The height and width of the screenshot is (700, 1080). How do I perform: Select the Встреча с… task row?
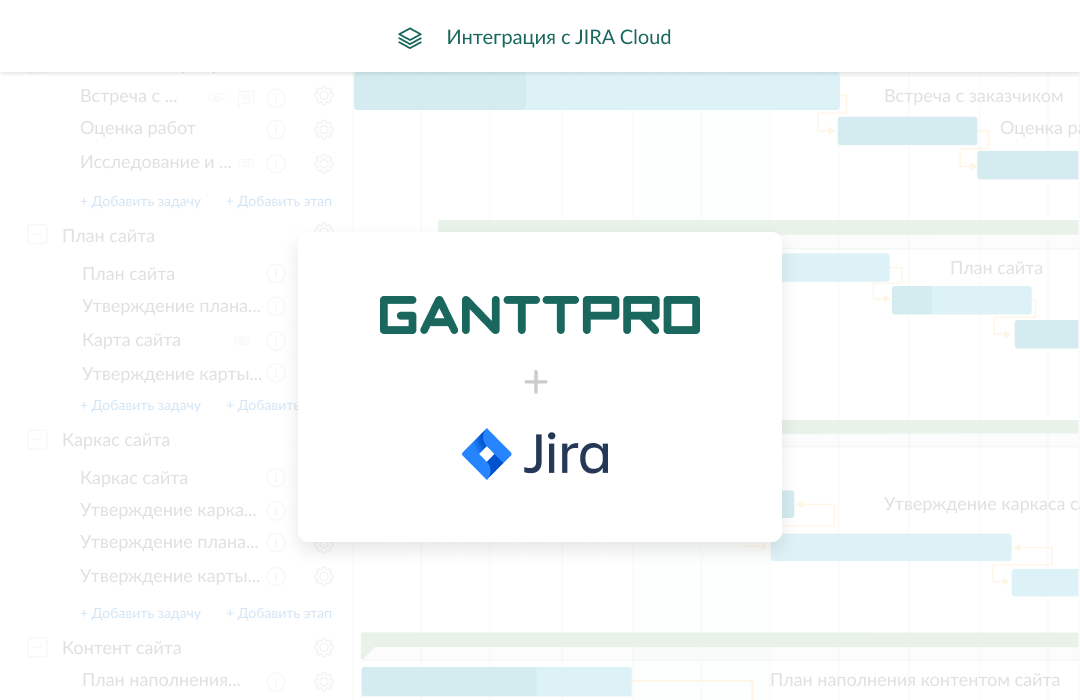[128, 96]
